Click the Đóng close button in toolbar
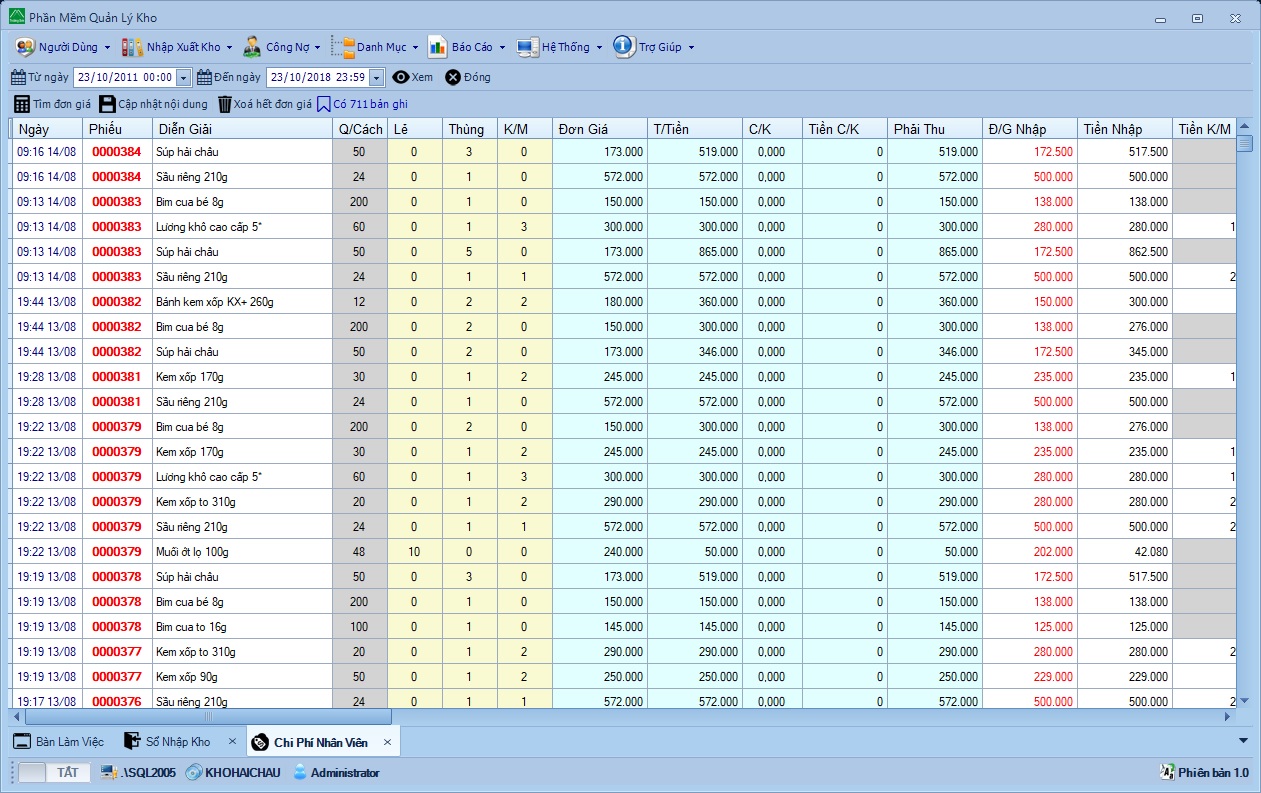 tap(467, 77)
